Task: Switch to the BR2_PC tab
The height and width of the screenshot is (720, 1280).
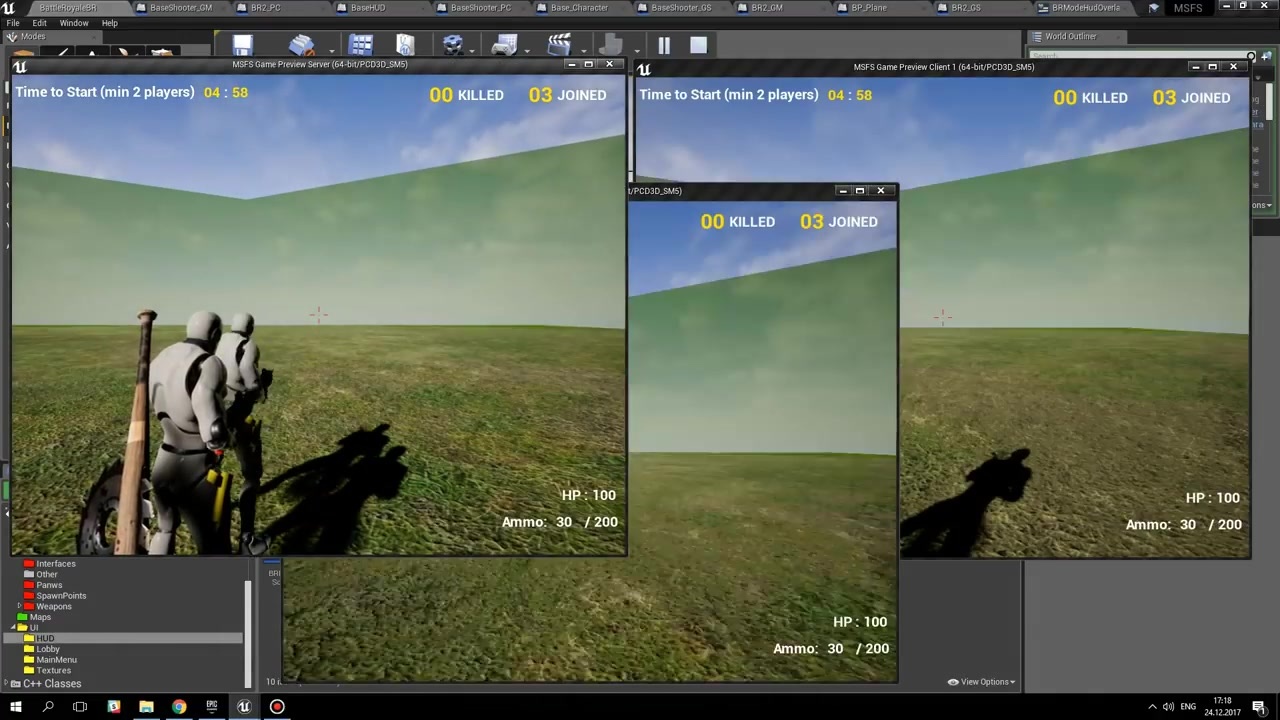Action: [265, 8]
